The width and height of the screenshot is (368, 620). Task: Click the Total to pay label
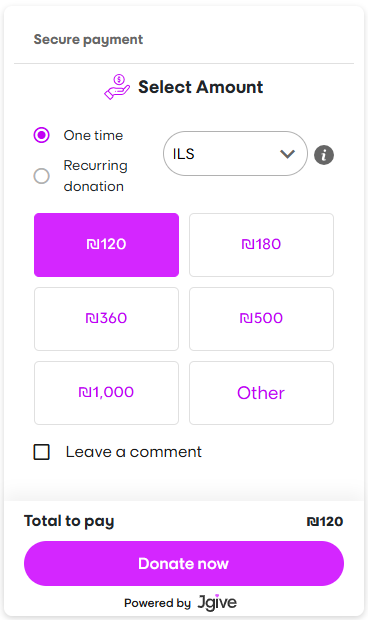69,522
